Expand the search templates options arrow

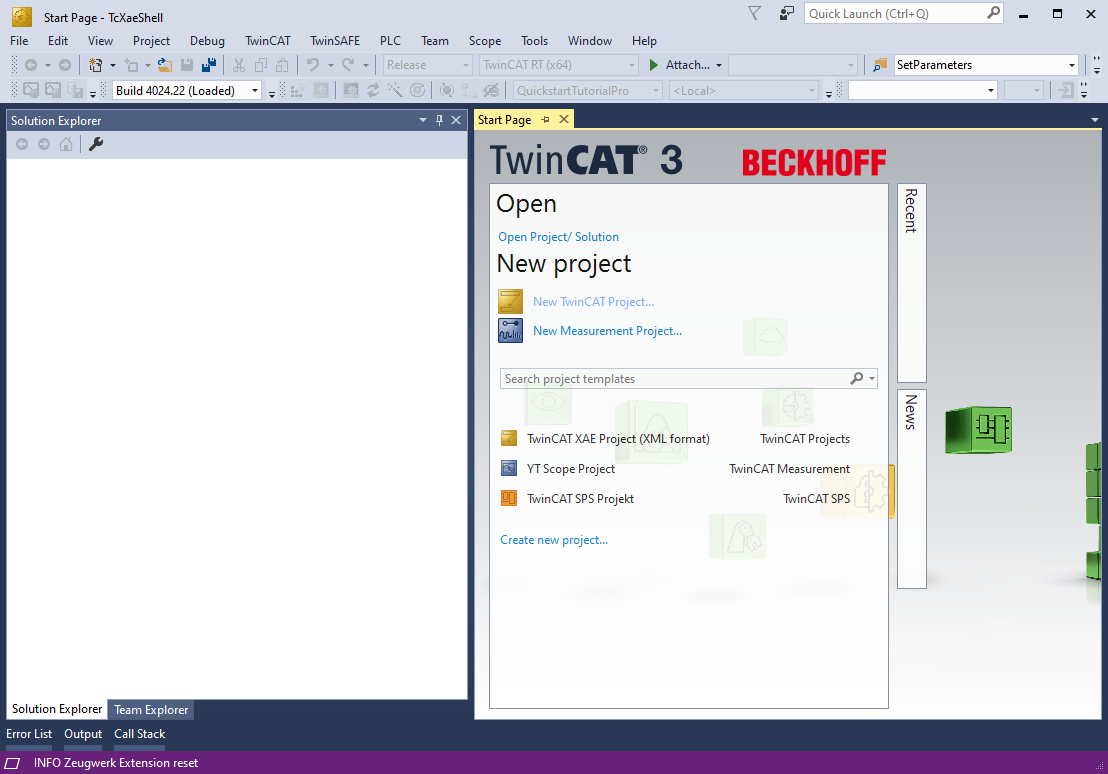(x=872, y=379)
